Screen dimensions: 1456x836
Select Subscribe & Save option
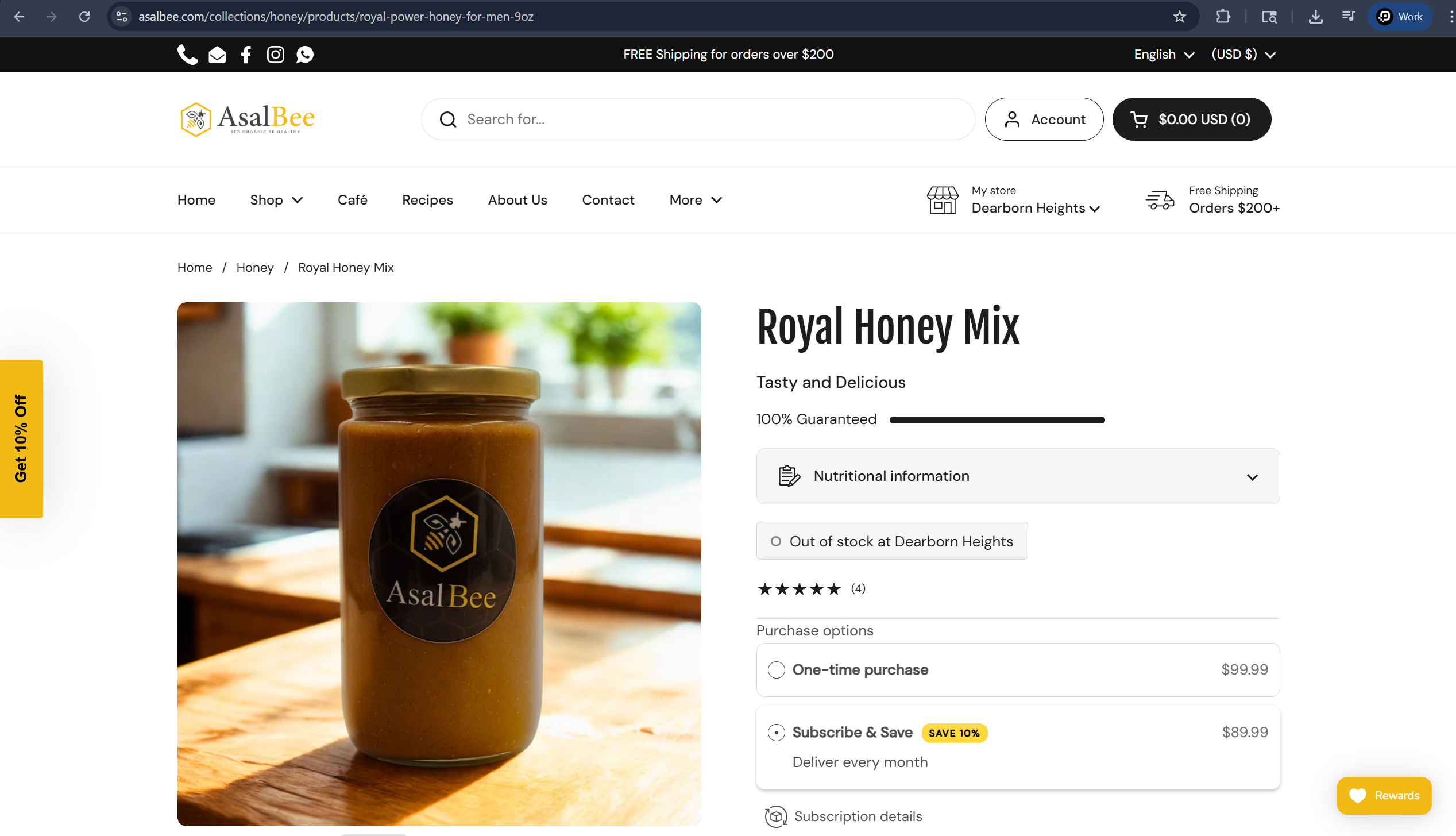pyautogui.click(x=1018, y=747)
